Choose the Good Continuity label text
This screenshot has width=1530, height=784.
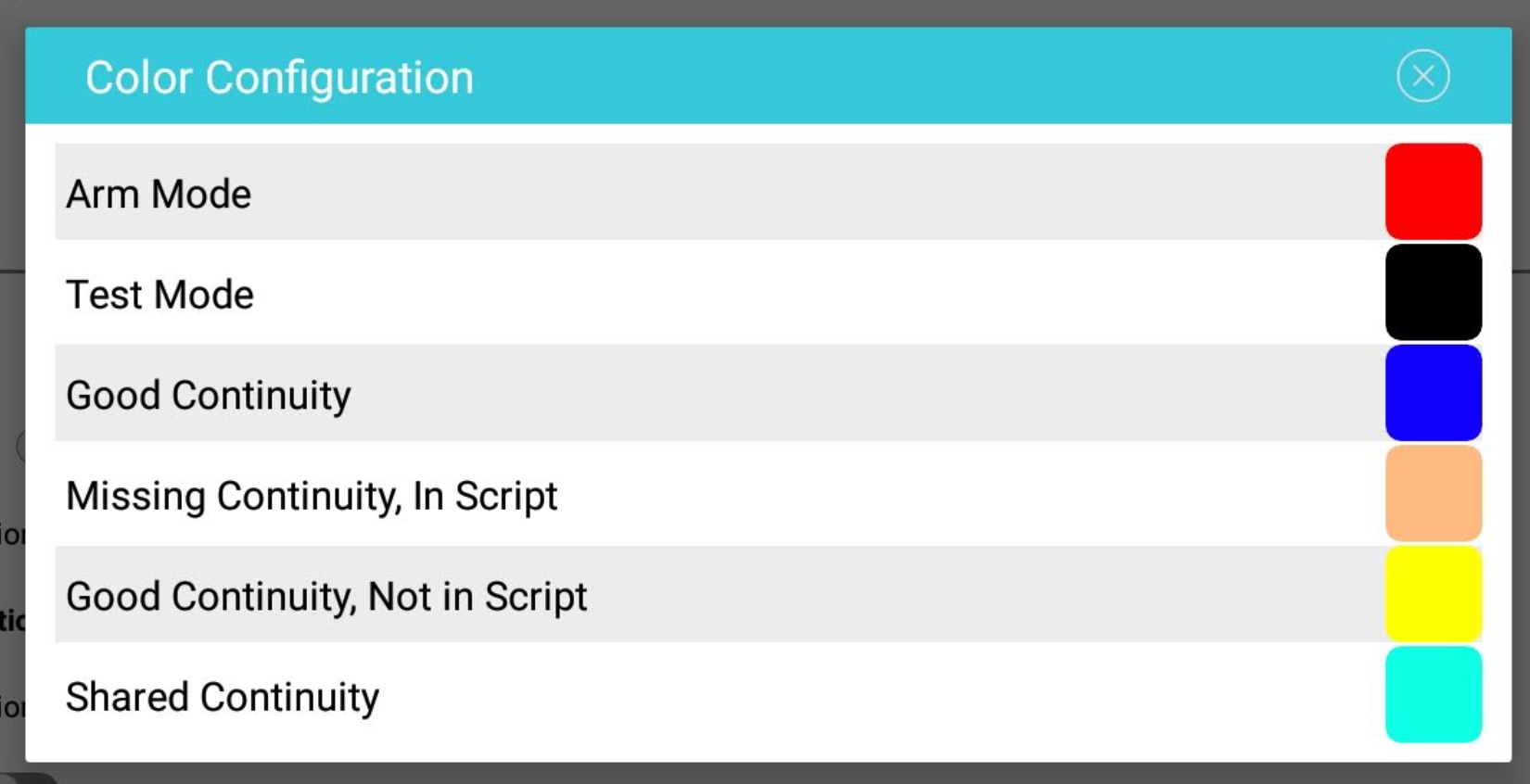click(209, 397)
